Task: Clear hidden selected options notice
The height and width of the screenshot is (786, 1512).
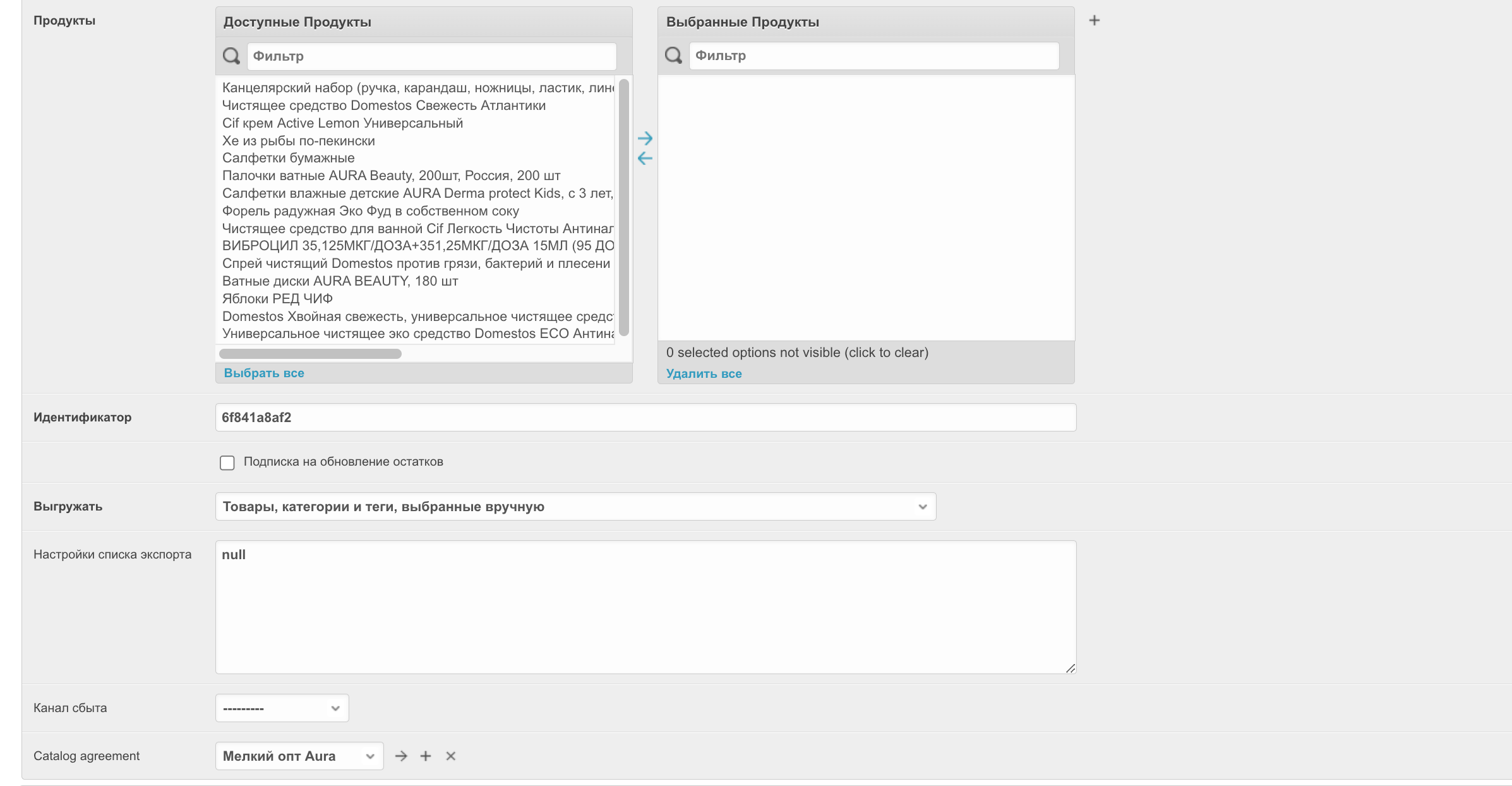Action: pyautogui.click(x=797, y=353)
